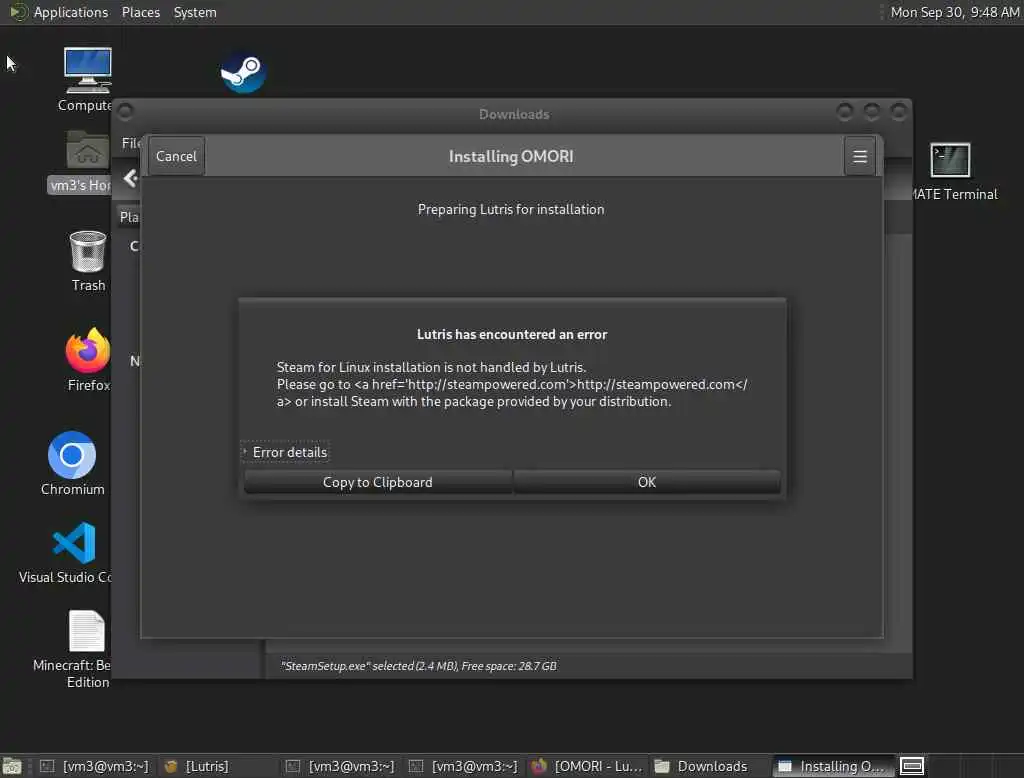Dismiss the error with OK button
1024x778 pixels.
click(647, 482)
